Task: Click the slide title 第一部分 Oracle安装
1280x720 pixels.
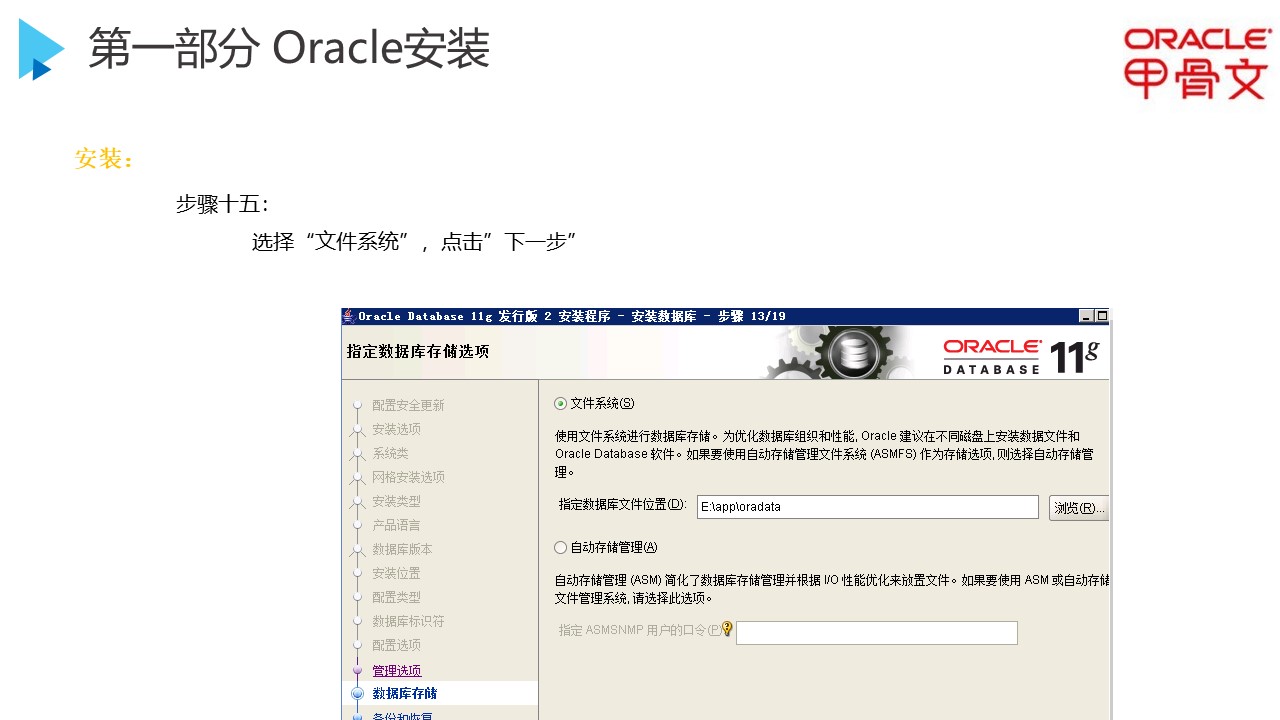Action: point(289,48)
